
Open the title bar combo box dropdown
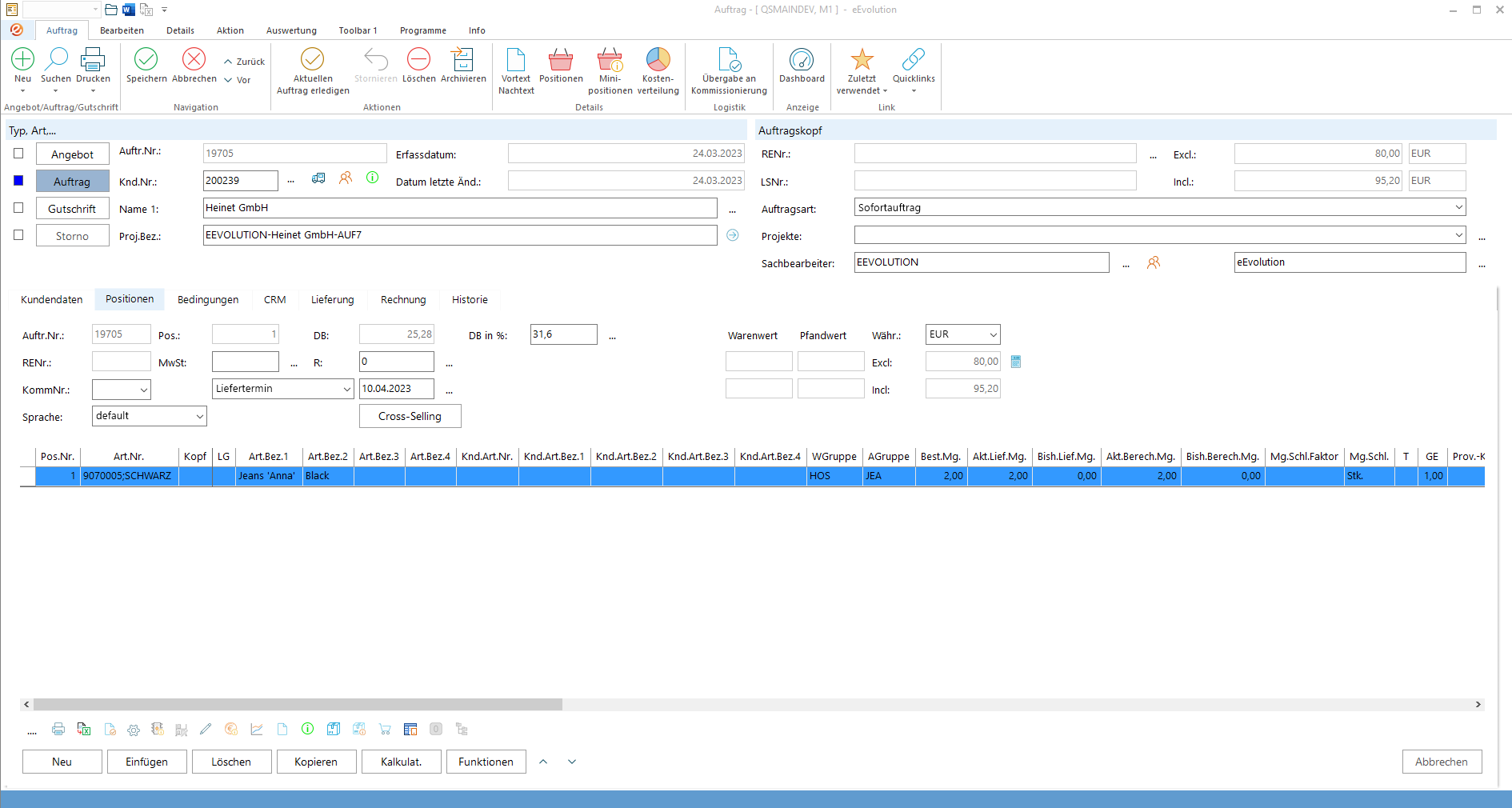click(x=95, y=10)
